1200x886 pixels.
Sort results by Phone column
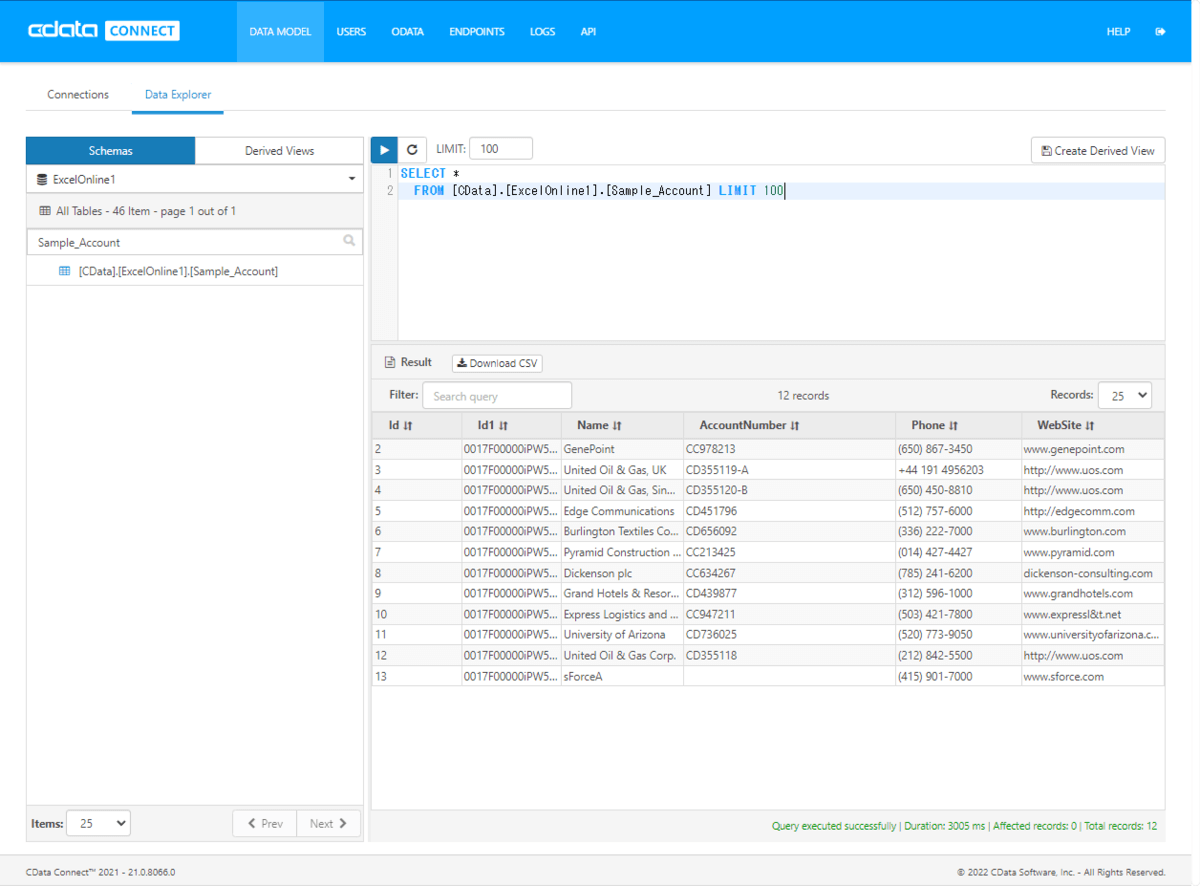[x=934, y=425]
